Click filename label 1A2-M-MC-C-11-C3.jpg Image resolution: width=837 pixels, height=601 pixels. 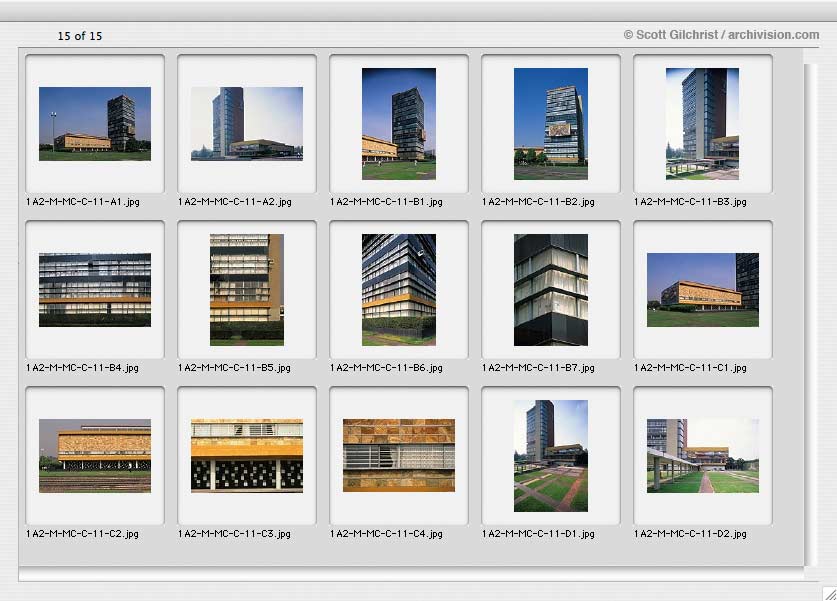234,534
